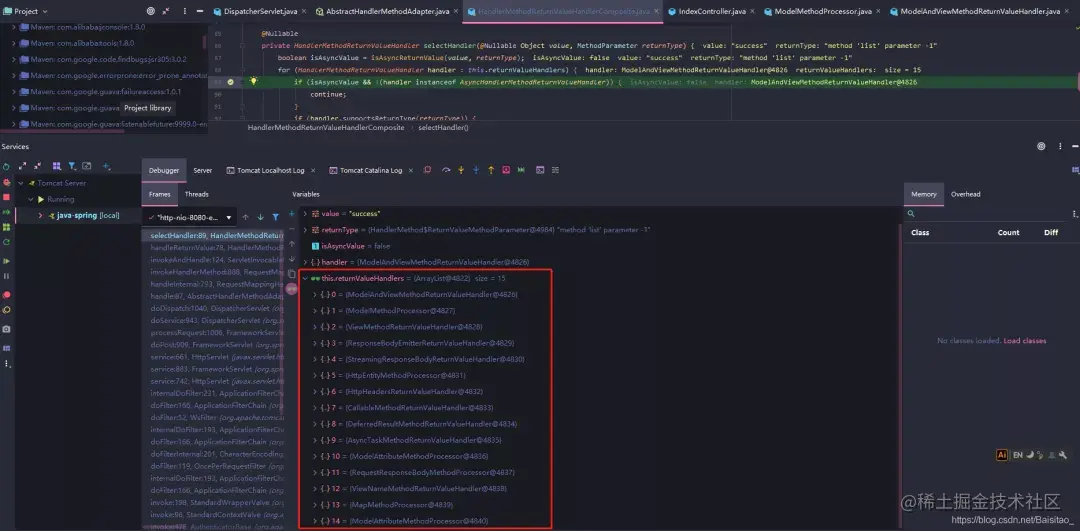Click the lightbulb intention icon at line 89
This screenshot has width=1080, height=531.
tap(253, 82)
